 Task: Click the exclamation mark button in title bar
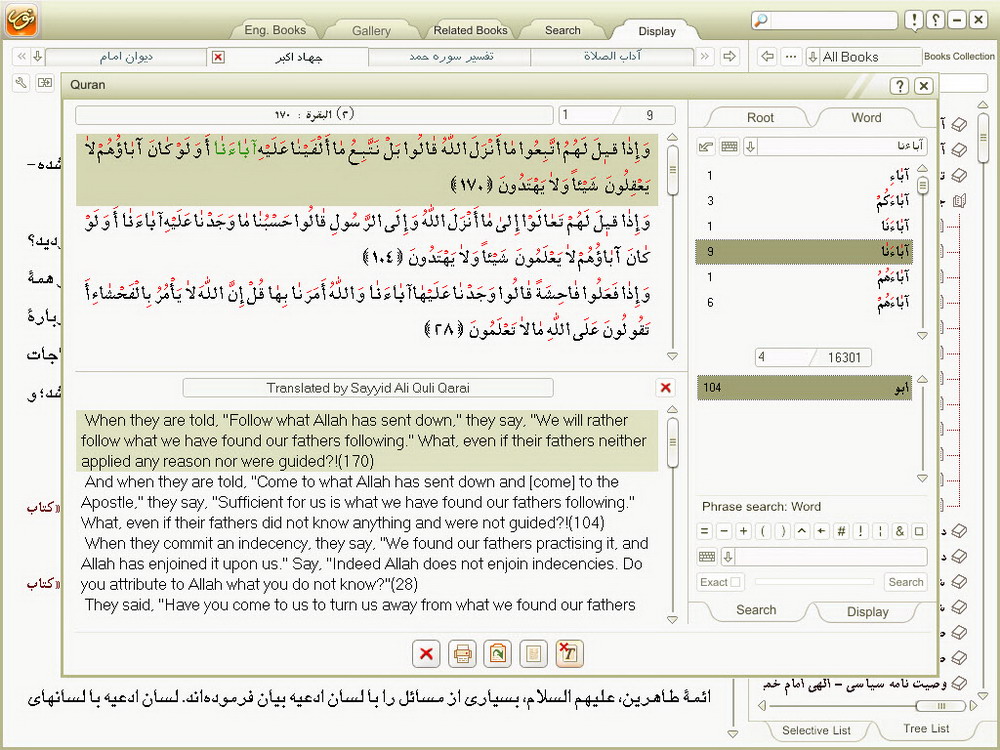[x=914, y=20]
